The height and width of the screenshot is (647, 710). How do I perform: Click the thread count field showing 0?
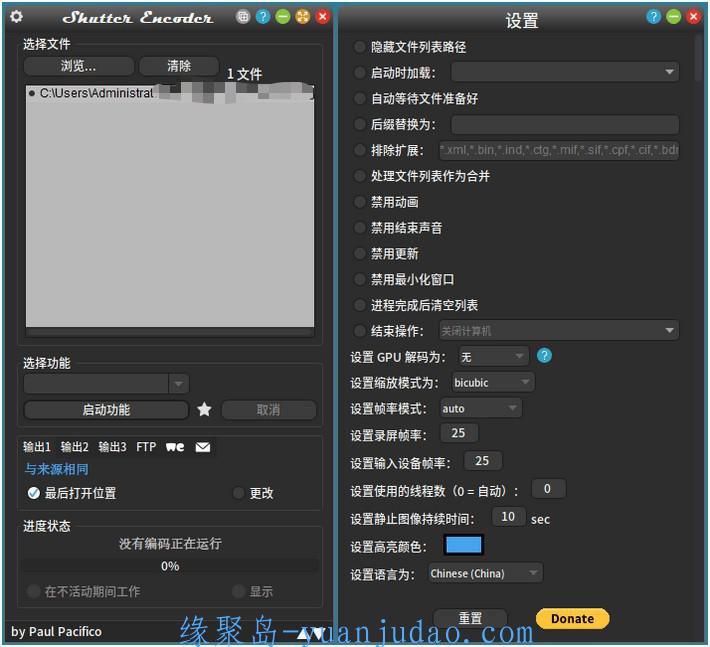pos(548,489)
